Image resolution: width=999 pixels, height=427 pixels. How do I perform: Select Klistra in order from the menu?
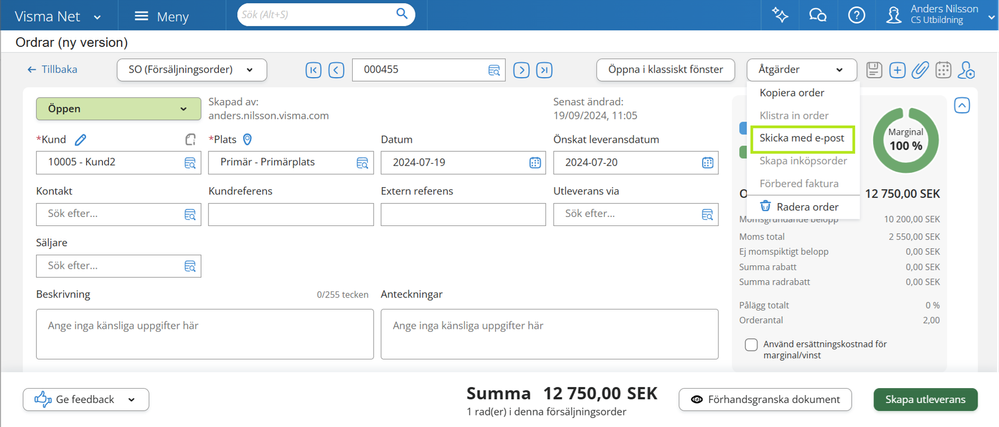tap(794, 116)
